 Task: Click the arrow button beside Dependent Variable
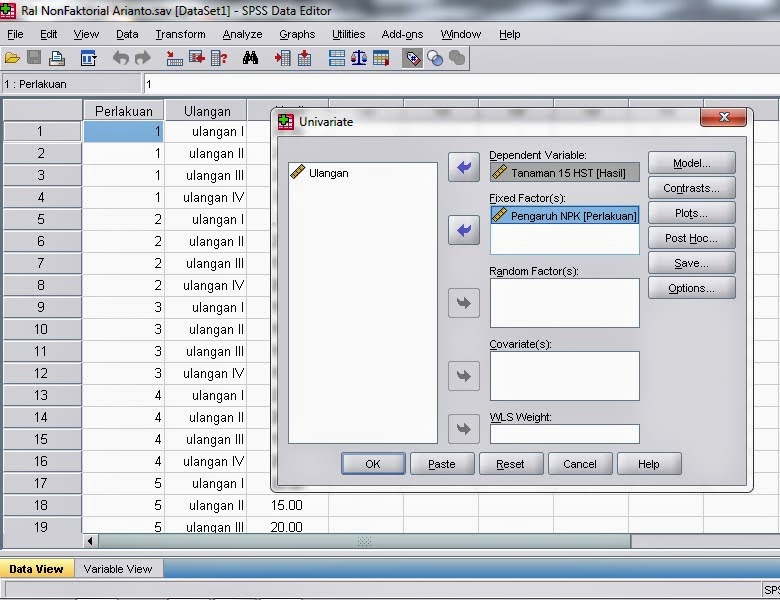(464, 167)
